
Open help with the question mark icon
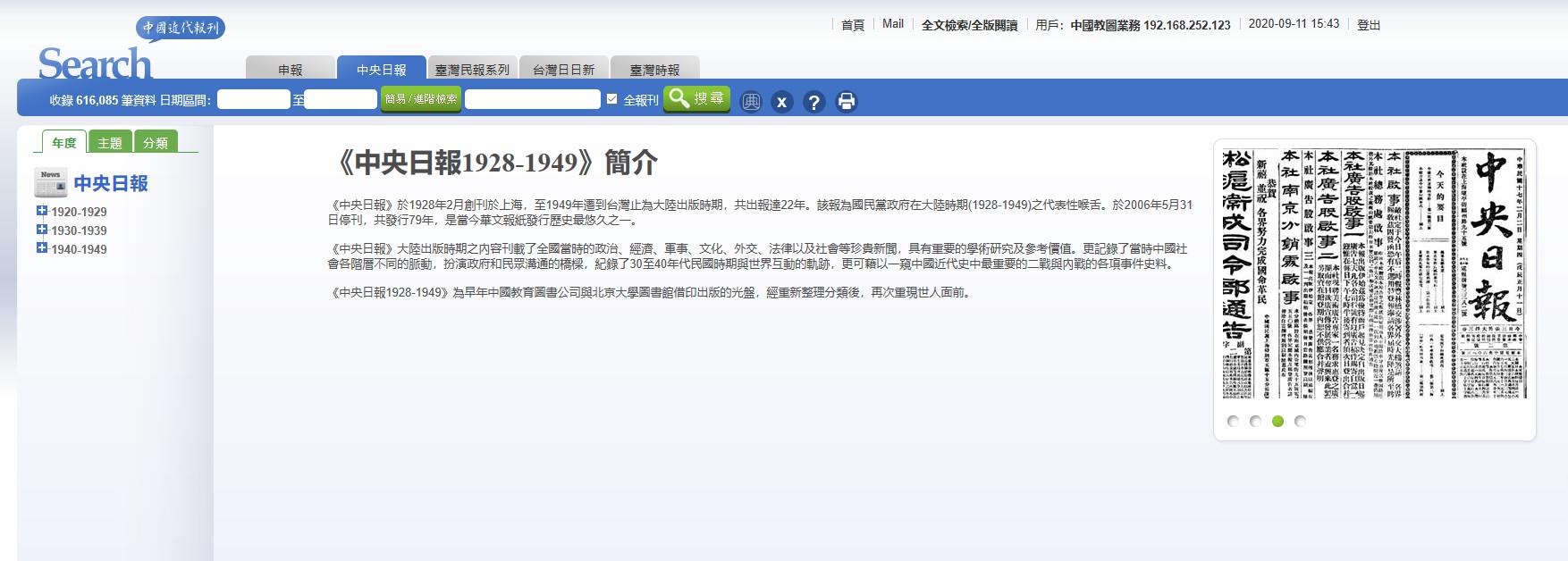(x=814, y=102)
